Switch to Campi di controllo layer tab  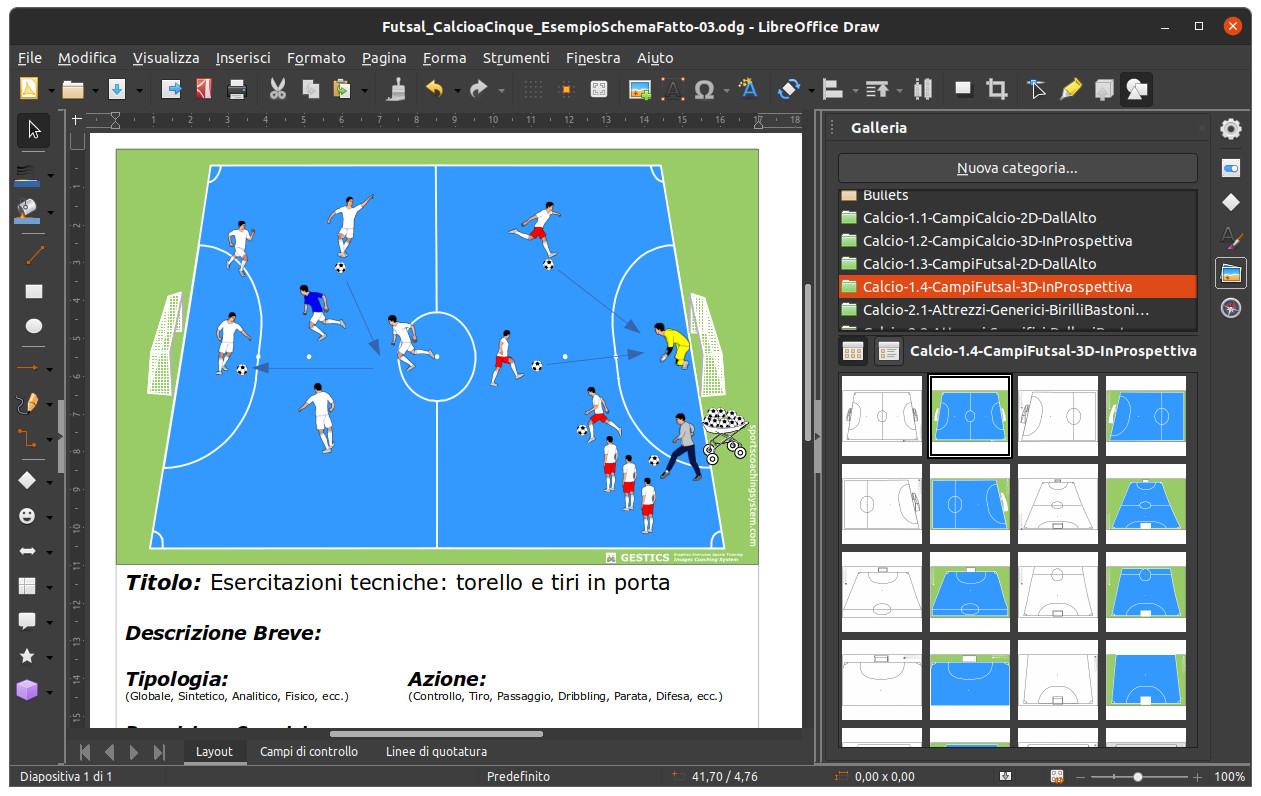click(309, 751)
